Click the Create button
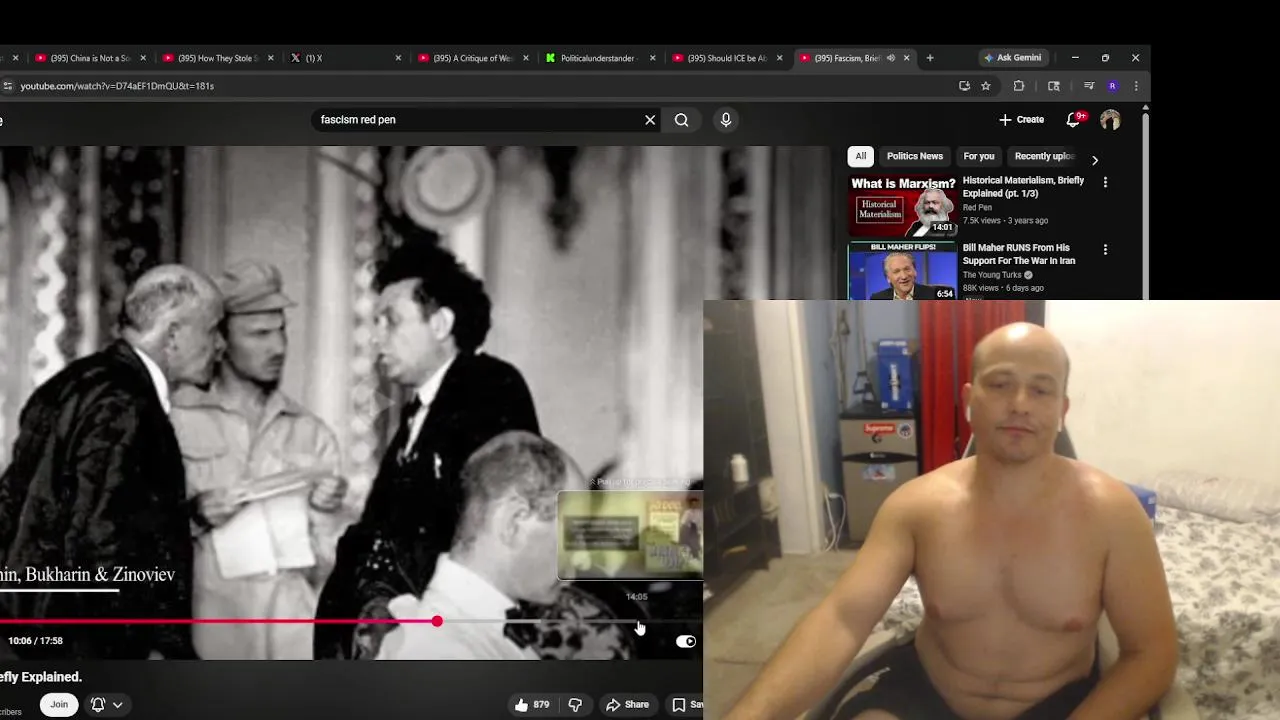Screen dimensions: 1280x720 1021,120
